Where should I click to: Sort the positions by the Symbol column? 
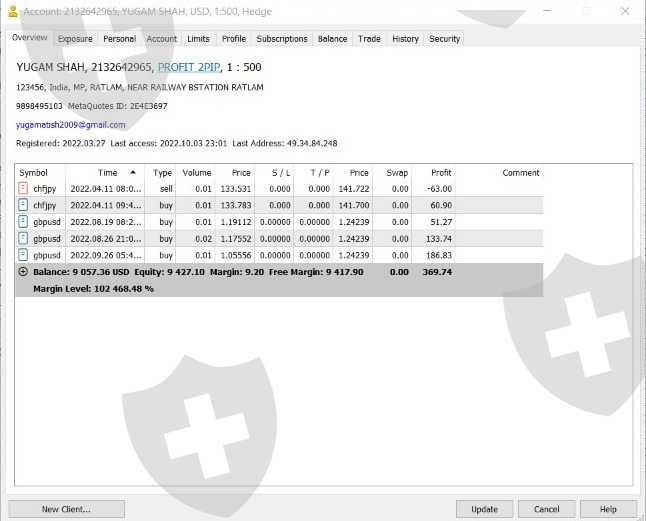34,173
